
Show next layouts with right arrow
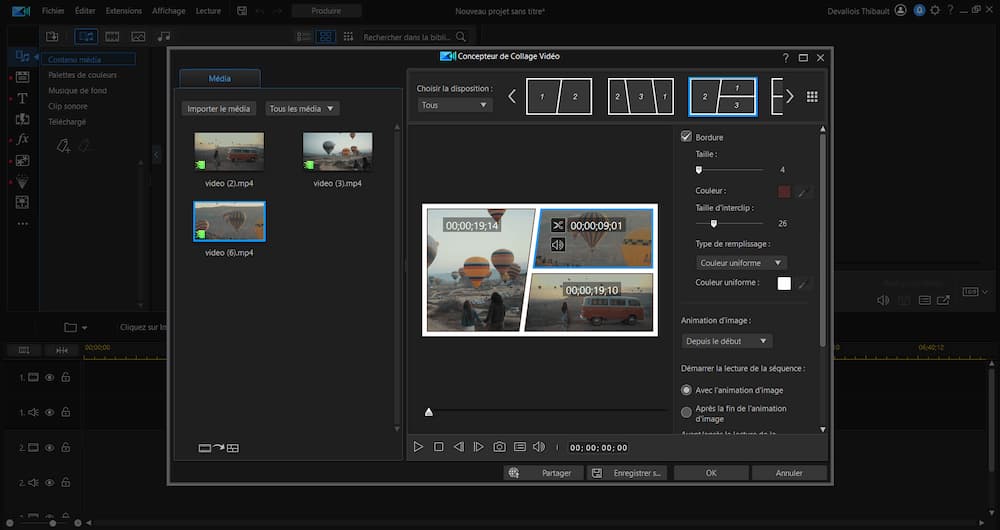pos(790,96)
